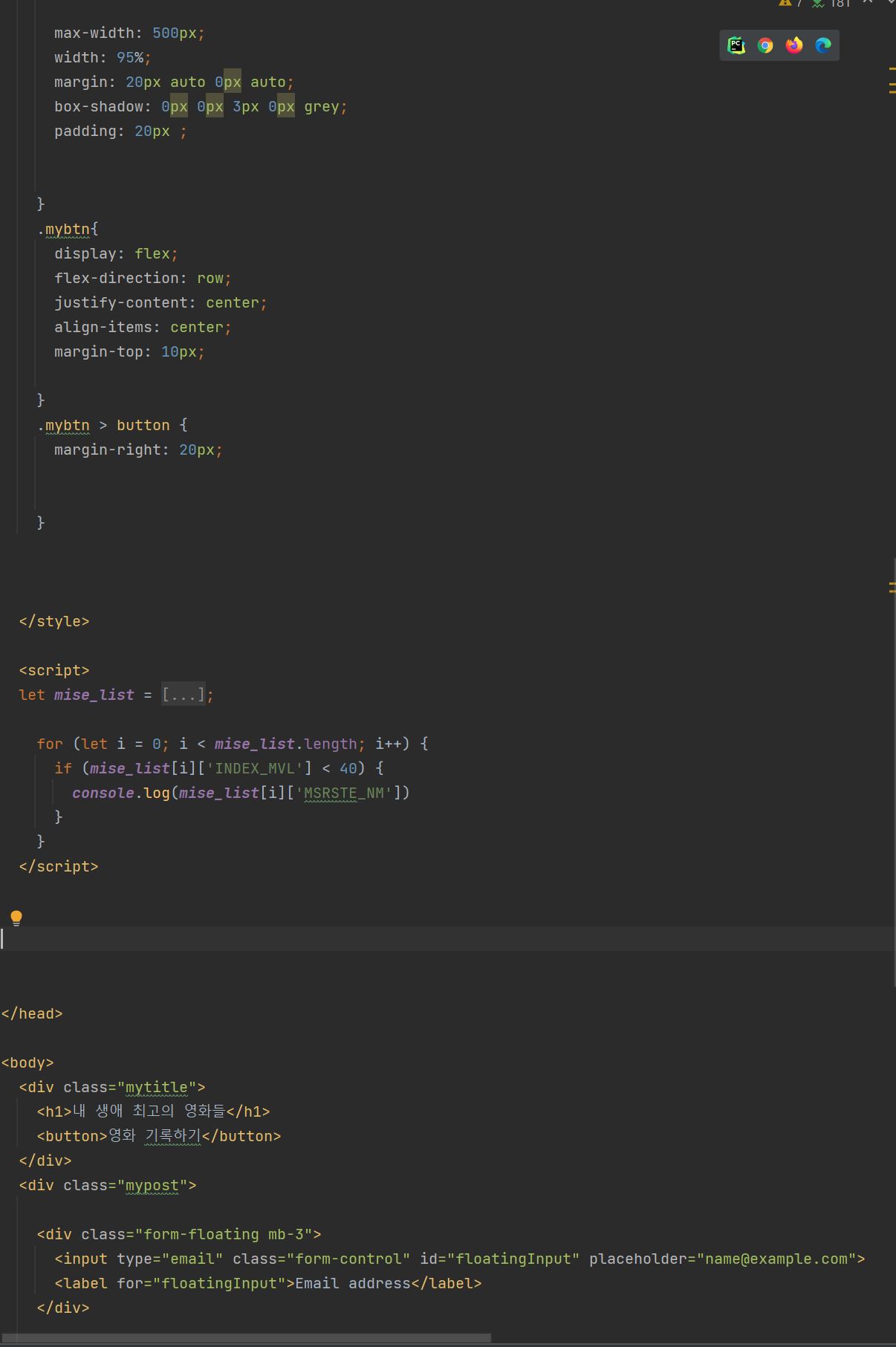Image resolution: width=896 pixels, height=1347 pixels.
Task: Click the align-items: center line
Action: pos(143,327)
